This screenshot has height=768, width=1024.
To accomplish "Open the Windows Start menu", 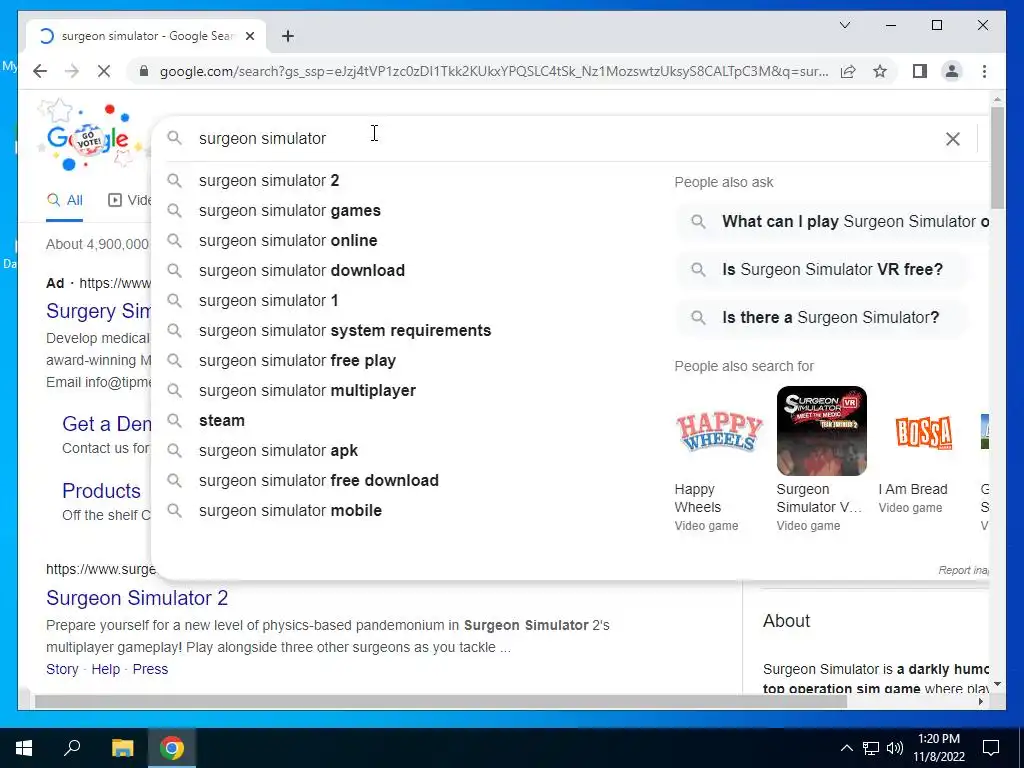I will [x=24, y=748].
